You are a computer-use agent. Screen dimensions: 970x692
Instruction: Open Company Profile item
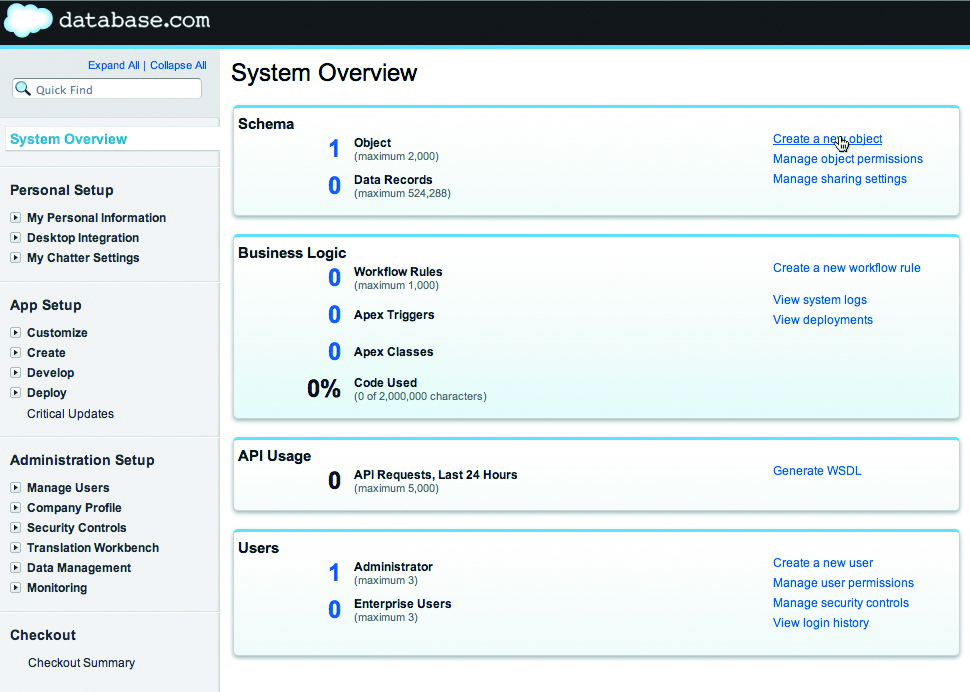[74, 508]
